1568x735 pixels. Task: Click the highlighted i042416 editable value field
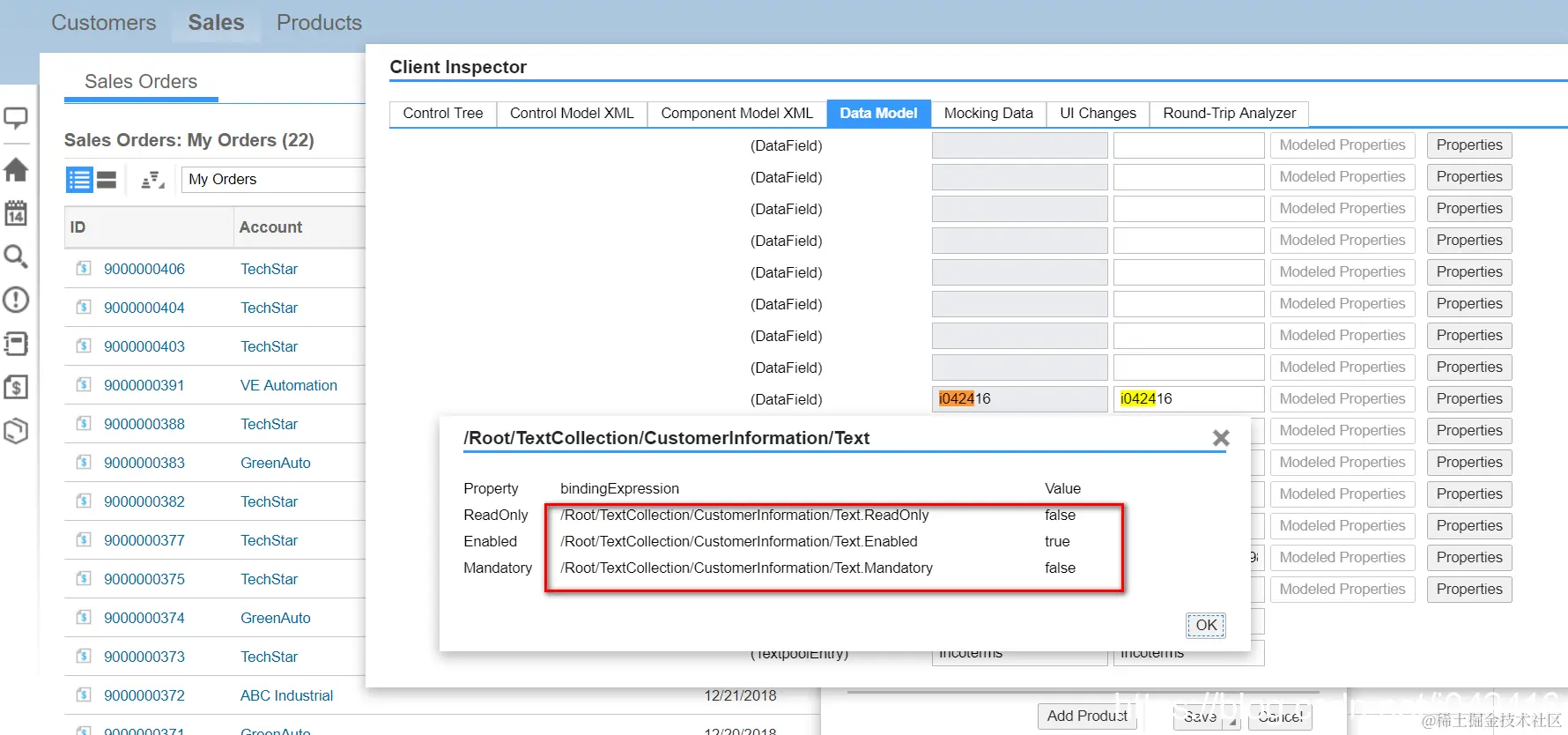click(1188, 399)
